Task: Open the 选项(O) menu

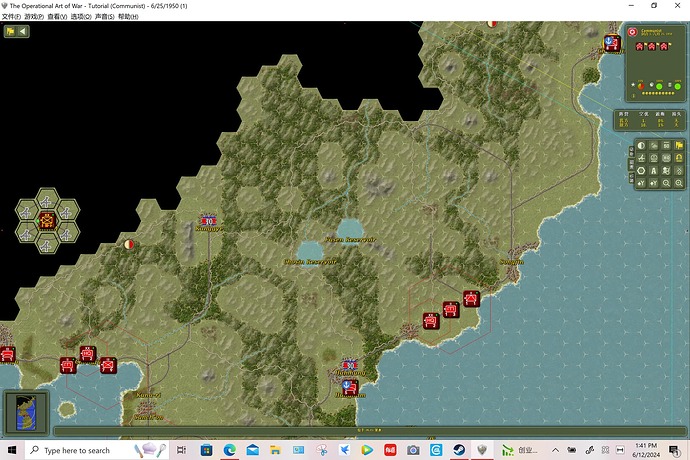Action: [81, 17]
